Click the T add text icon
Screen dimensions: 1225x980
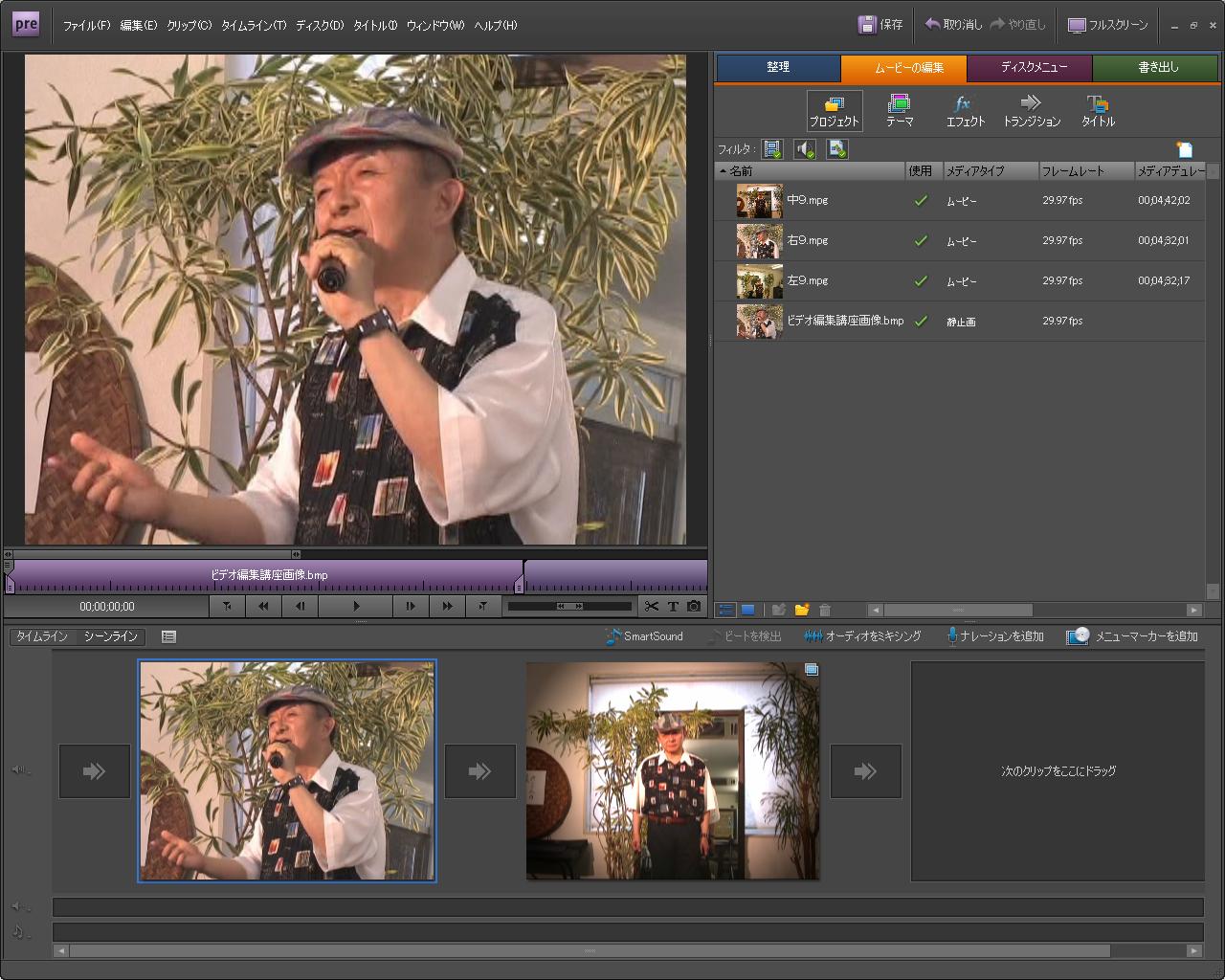[x=673, y=606]
